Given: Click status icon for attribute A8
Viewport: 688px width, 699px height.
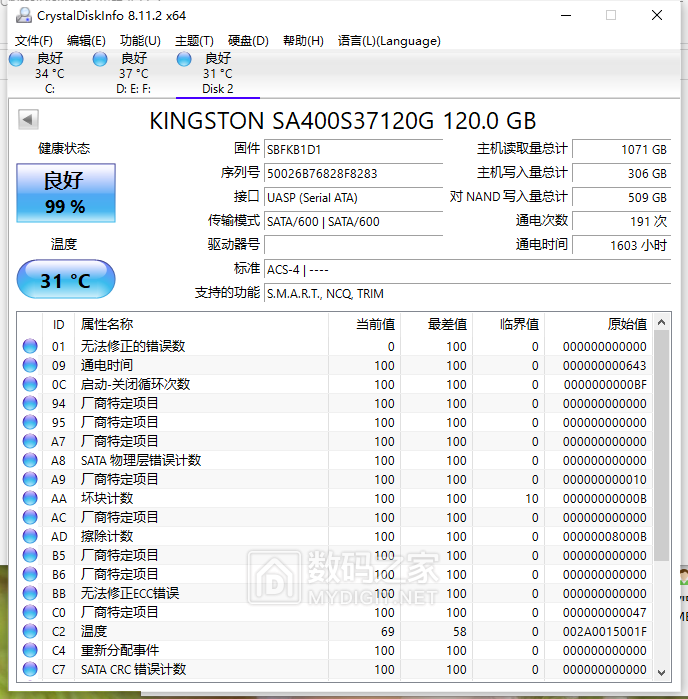Looking at the screenshot, I should click(30, 461).
